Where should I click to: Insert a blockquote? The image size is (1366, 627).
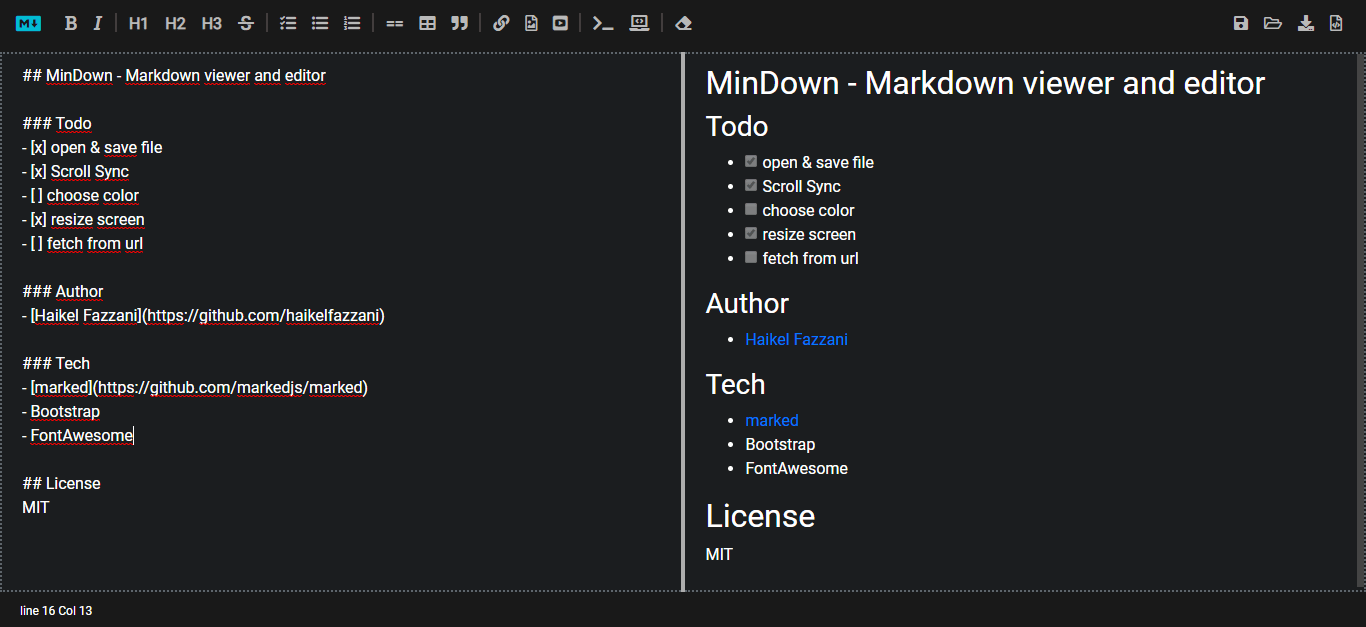(459, 23)
